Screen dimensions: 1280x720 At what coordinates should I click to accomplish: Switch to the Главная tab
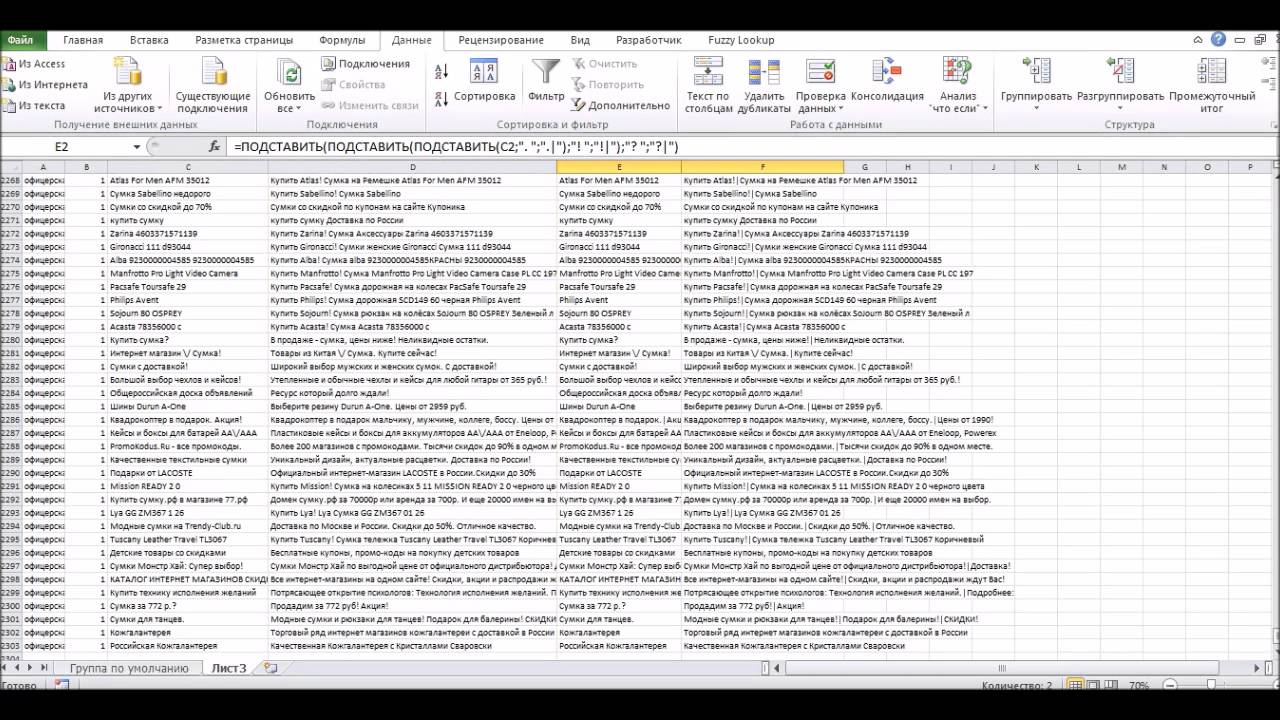(x=83, y=40)
